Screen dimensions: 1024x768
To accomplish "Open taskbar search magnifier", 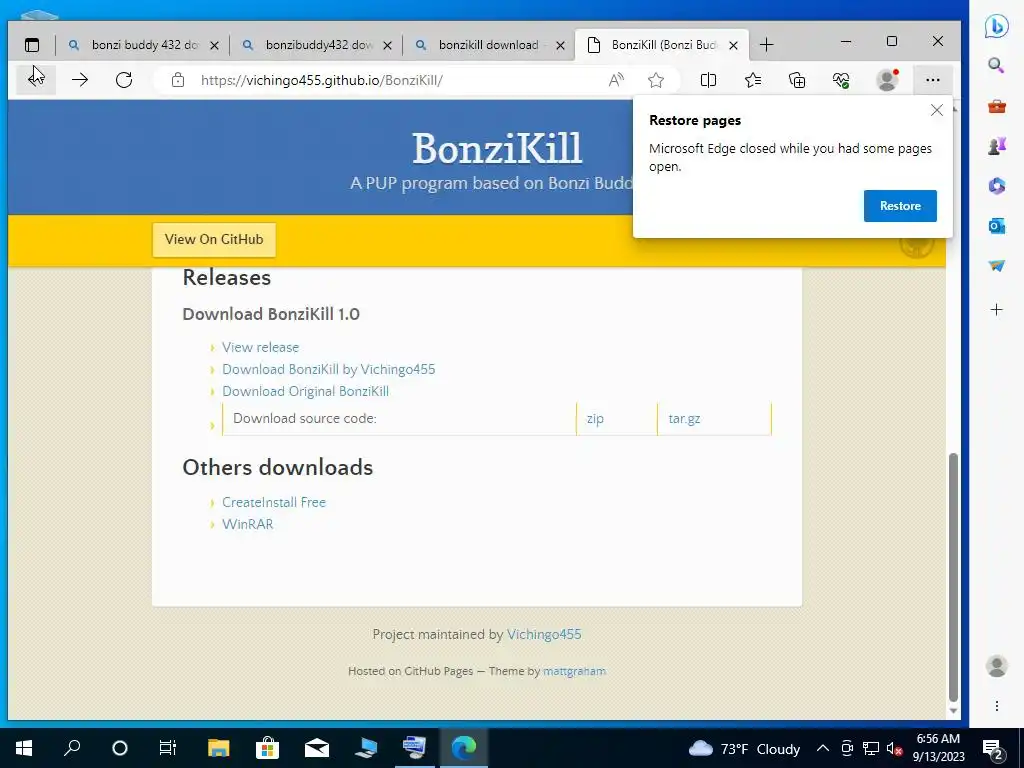I will (72, 748).
